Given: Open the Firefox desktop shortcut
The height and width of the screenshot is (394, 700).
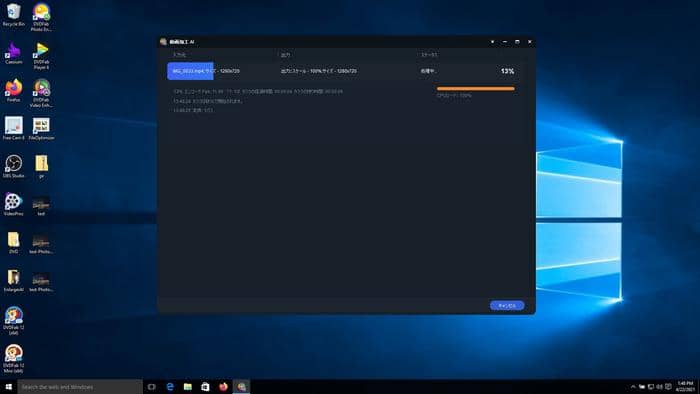Looking at the screenshot, I should (13, 91).
